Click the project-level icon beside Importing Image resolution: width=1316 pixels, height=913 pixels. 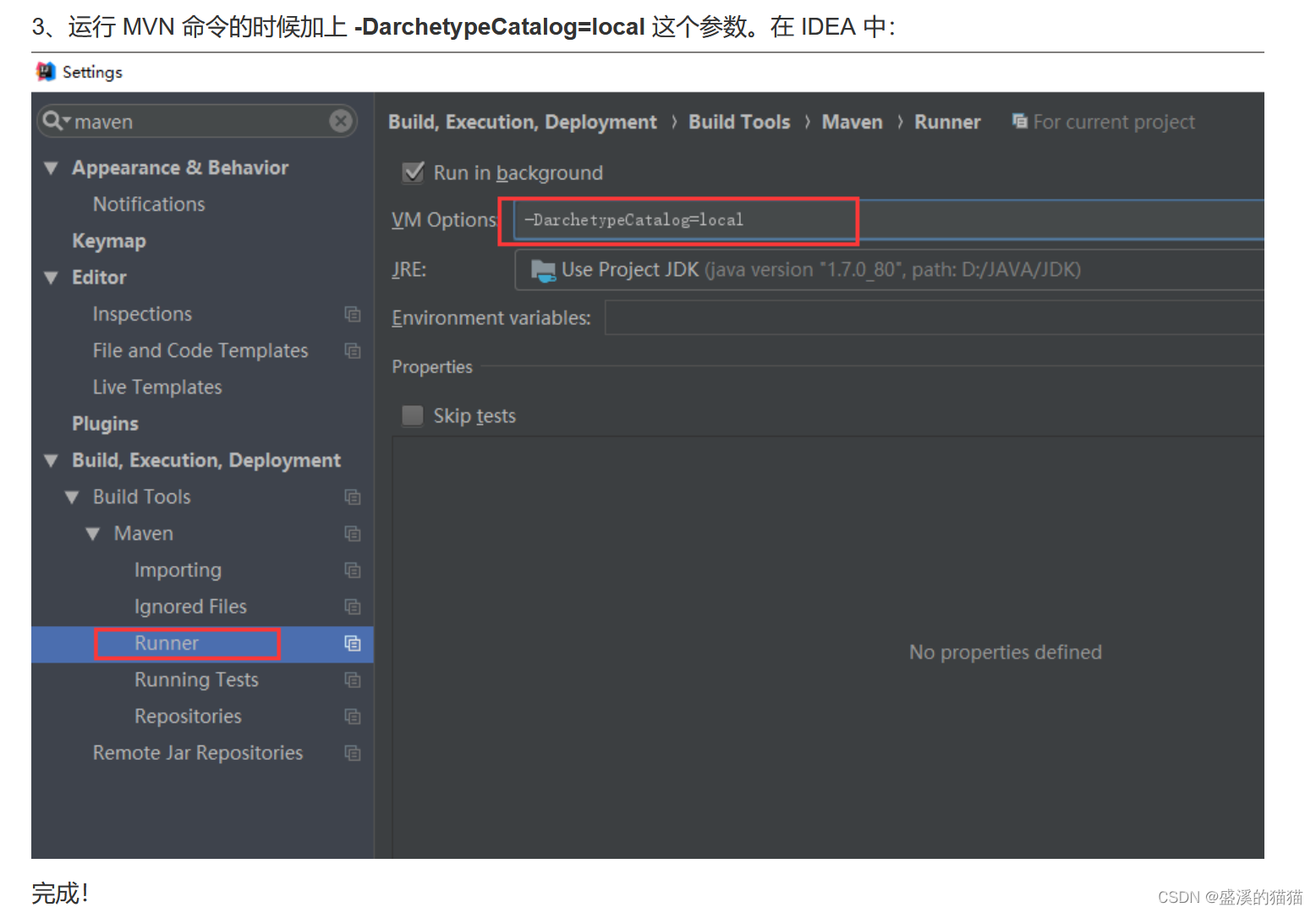pos(353,570)
